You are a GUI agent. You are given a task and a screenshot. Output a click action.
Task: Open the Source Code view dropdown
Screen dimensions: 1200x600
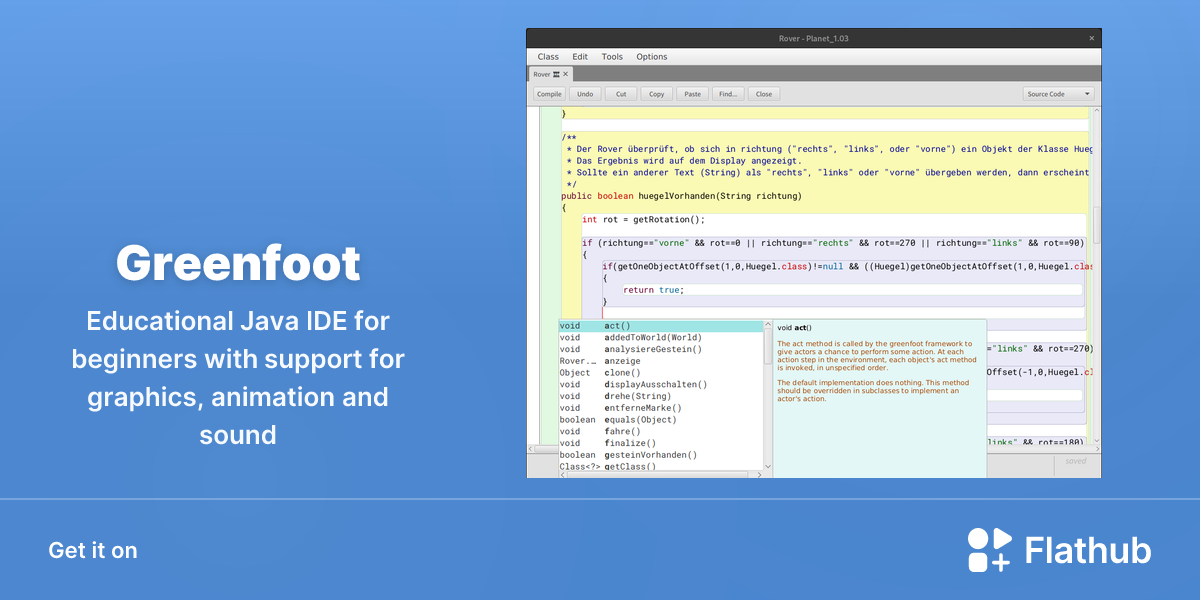1059,94
